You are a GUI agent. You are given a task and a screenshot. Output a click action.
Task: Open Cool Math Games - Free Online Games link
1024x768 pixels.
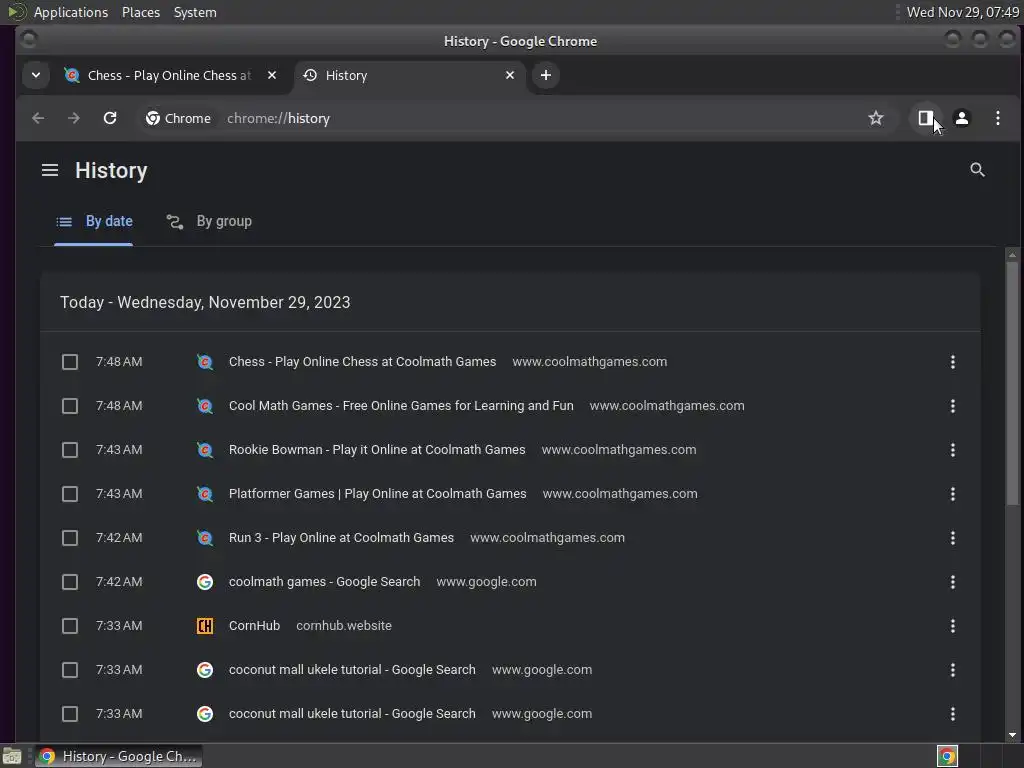click(401, 406)
